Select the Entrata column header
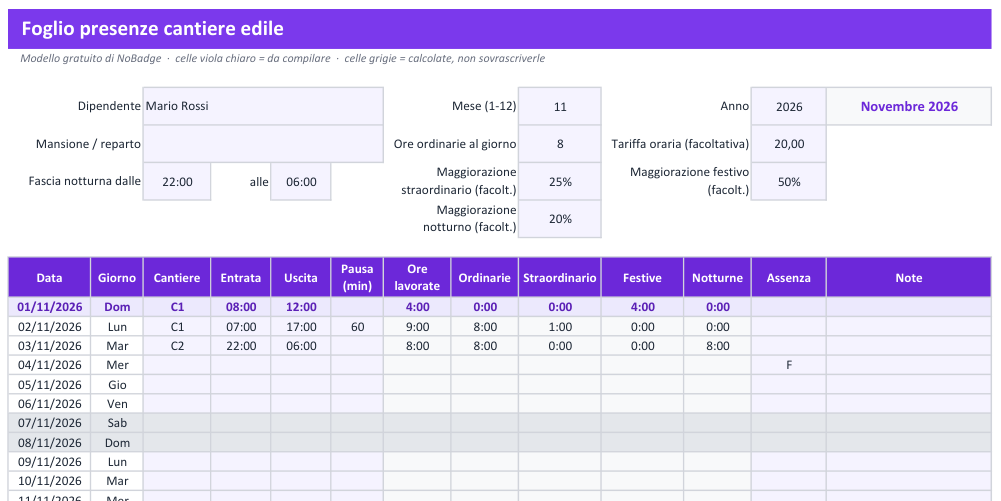 pos(241,278)
